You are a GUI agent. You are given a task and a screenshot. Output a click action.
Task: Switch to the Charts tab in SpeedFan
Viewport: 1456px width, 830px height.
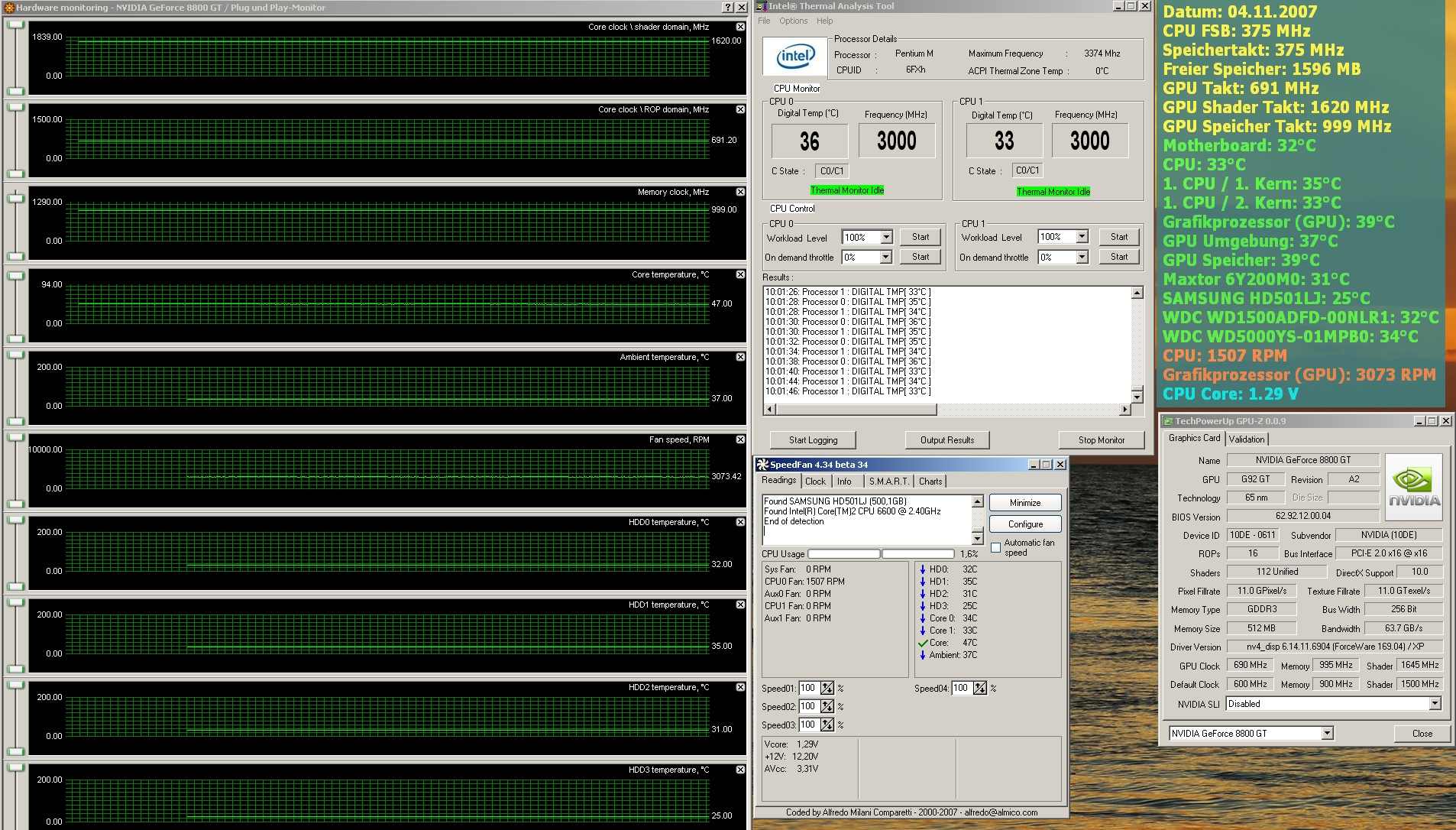click(930, 481)
